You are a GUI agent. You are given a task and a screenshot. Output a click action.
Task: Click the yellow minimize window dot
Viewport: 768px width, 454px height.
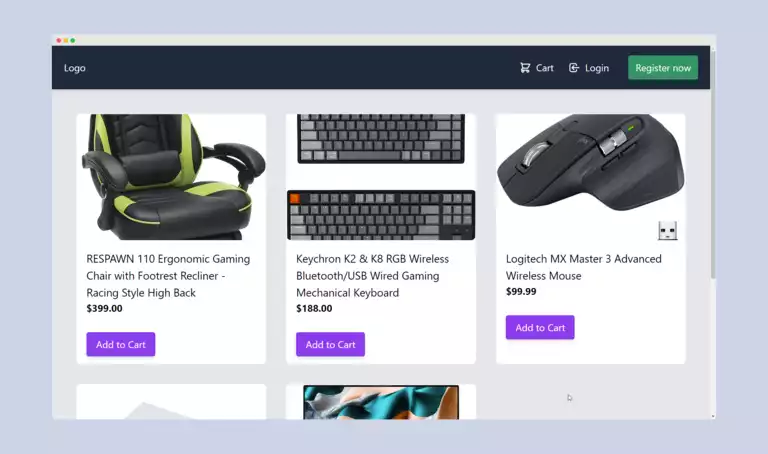(66, 40)
